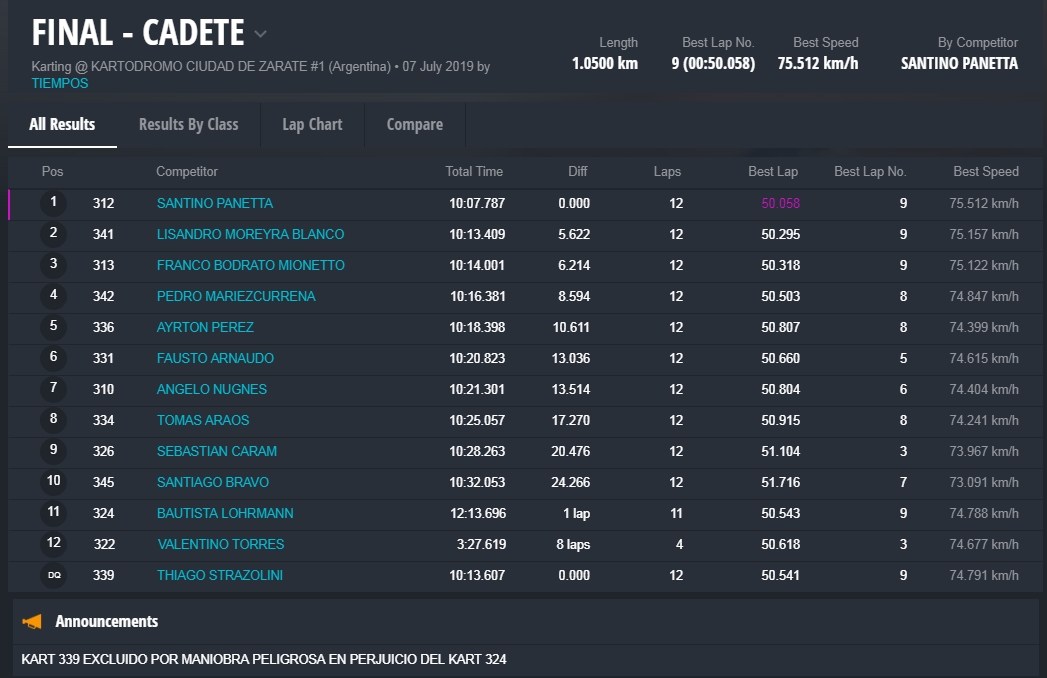Click the purple best lap time 50.058
1047x678 pixels.
point(780,203)
